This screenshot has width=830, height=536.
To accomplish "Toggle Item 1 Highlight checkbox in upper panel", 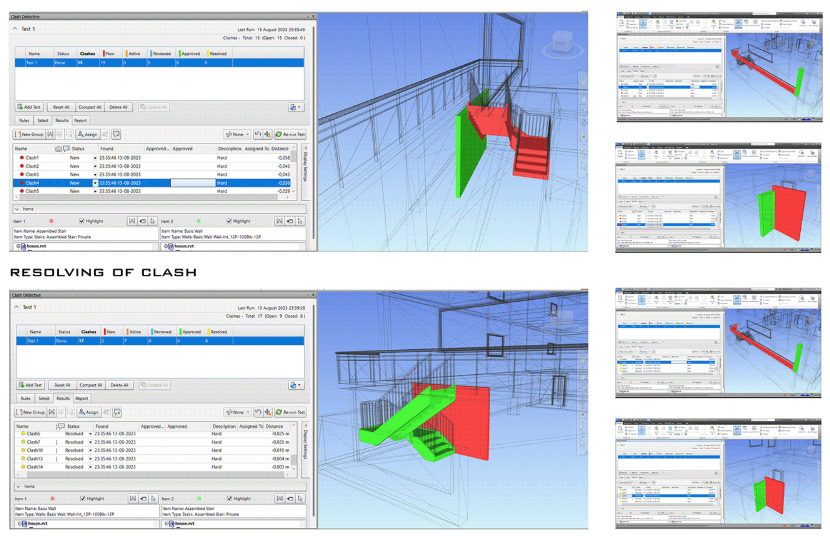I will pyautogui.click(x=82, y=221).
